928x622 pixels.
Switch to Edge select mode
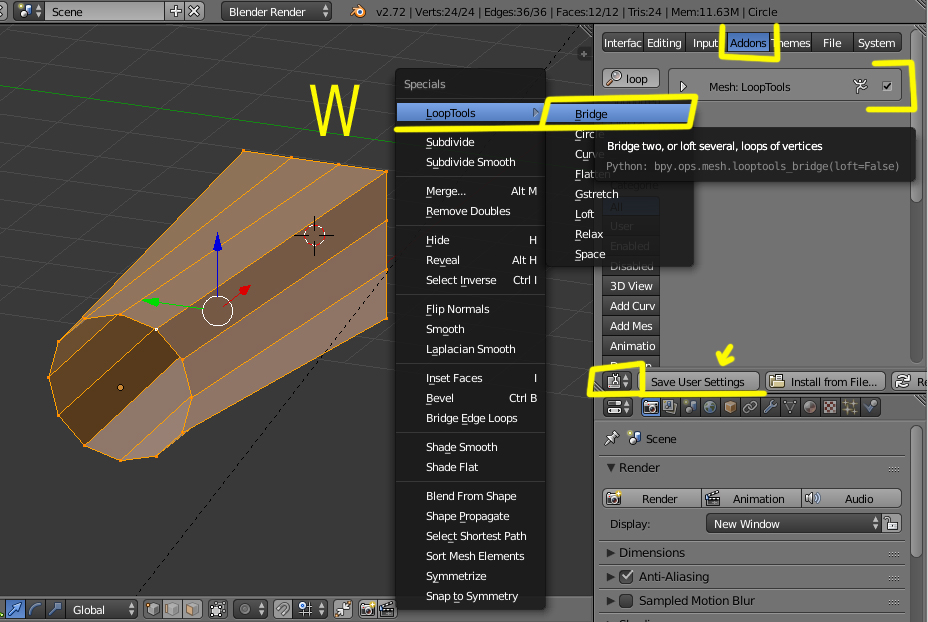pyautogui.click(x=172, y=609)
